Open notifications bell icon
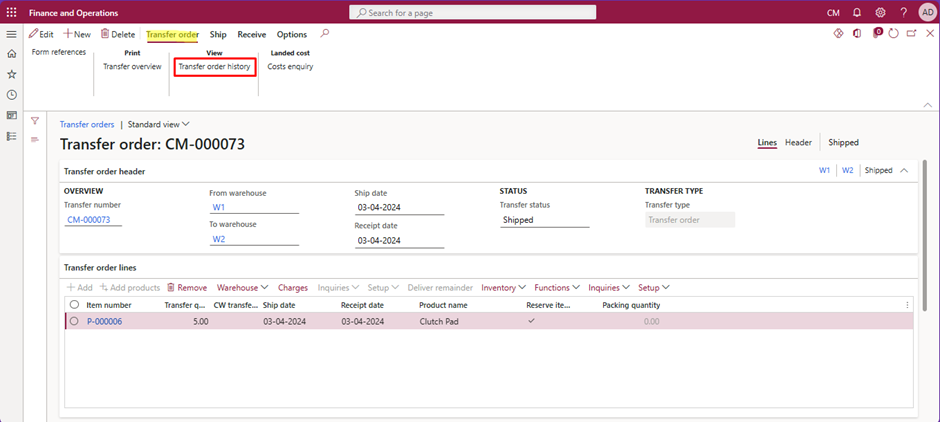This screenshot has width=940, height=422. [857, 13]
